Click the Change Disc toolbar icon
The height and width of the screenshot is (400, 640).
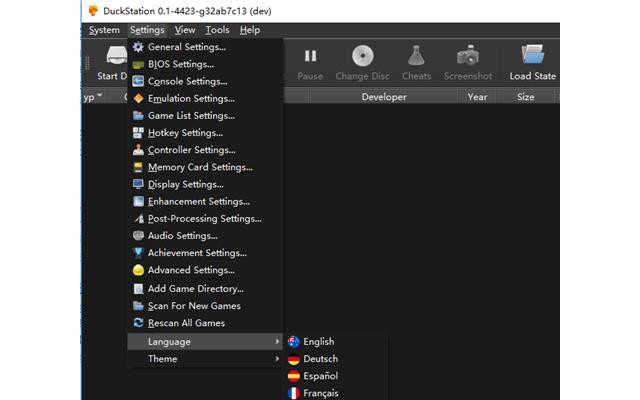pos(362,56)
